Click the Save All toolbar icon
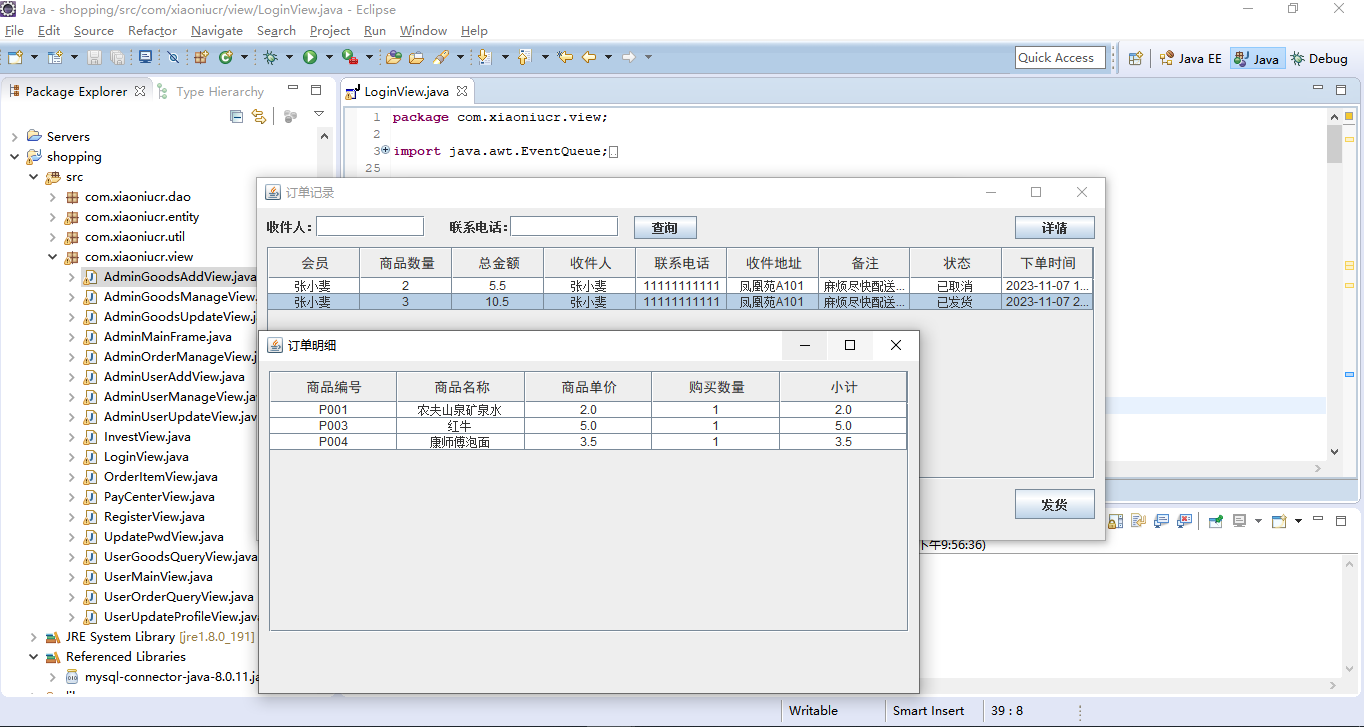1364x727 pixels. [x=117, y=57]
